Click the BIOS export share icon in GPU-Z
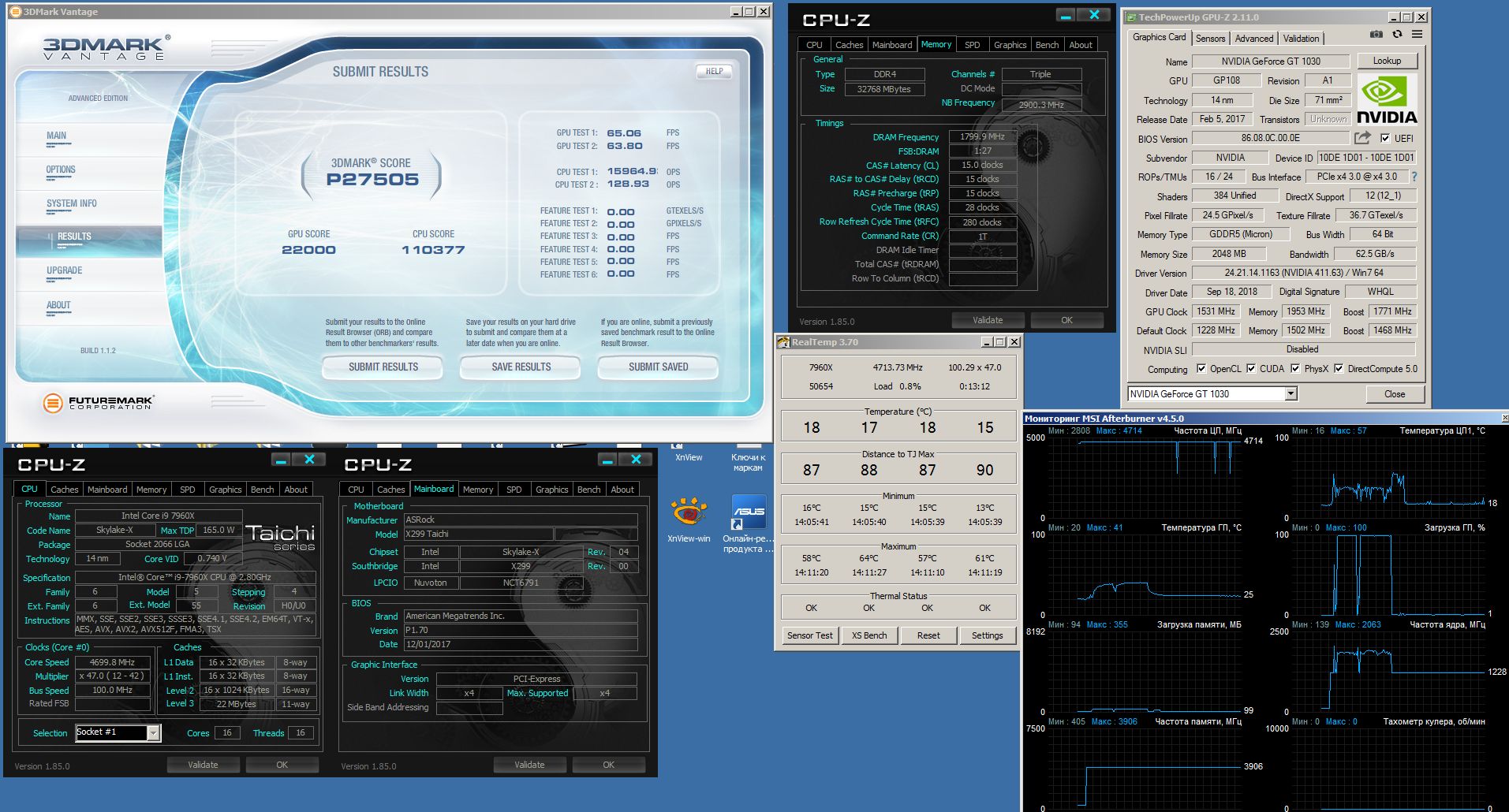This screenshot has height=812, width=1509. point(1362,138)
